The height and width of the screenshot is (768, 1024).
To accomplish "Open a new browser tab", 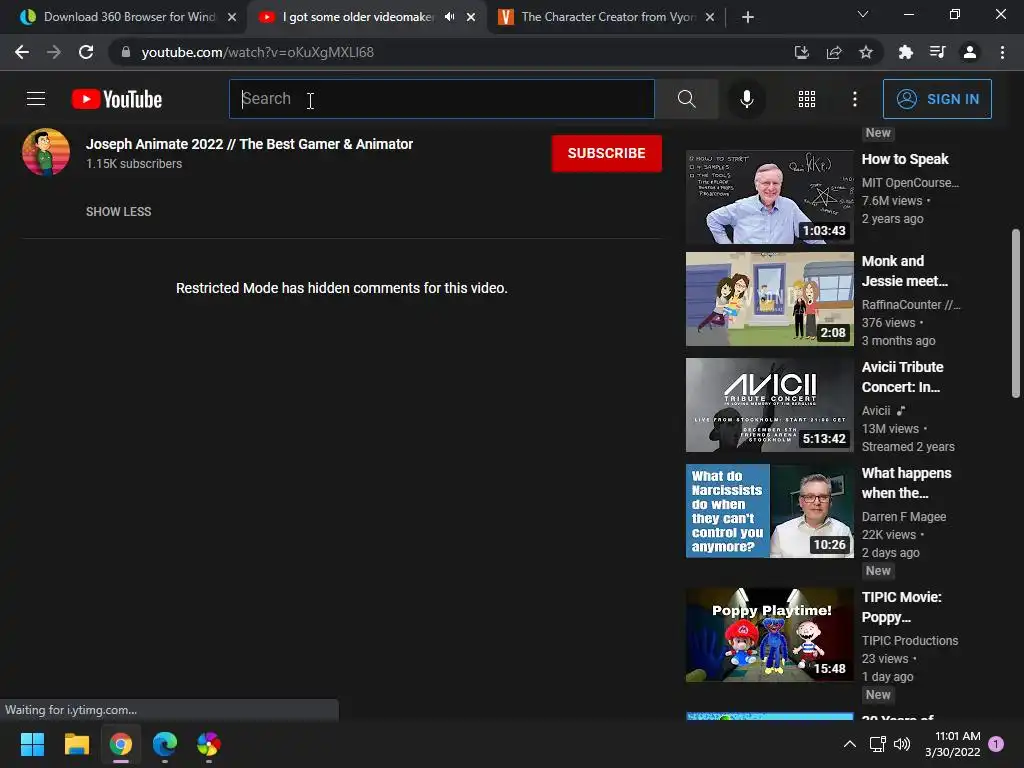I will pyautogui.click(x=748, y=17).
